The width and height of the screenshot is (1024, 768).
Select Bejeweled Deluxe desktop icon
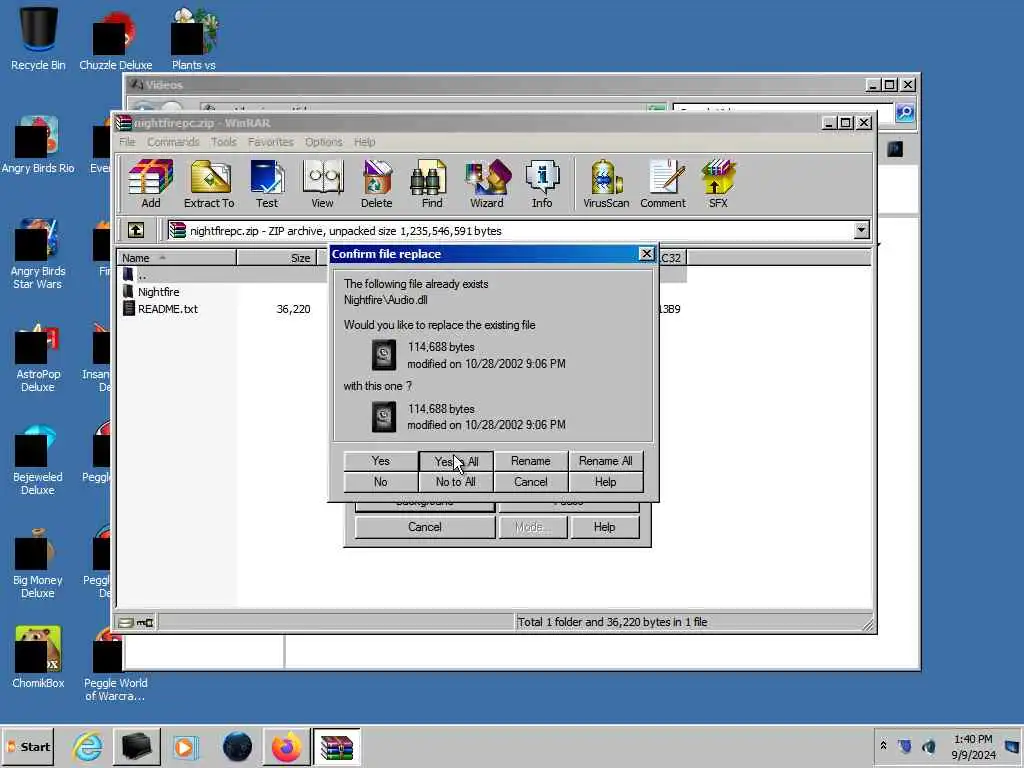pos(38,460)
